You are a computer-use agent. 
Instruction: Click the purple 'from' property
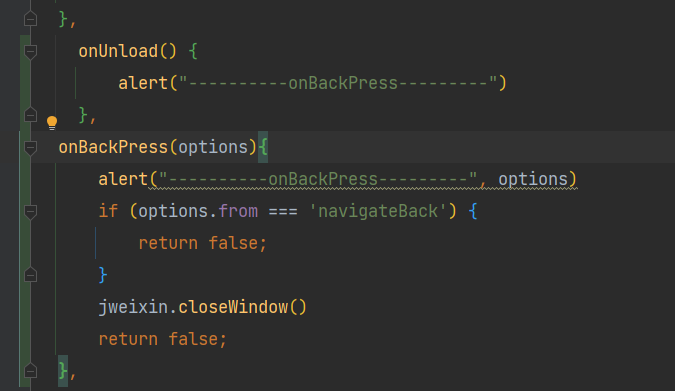tap(238, 211)
